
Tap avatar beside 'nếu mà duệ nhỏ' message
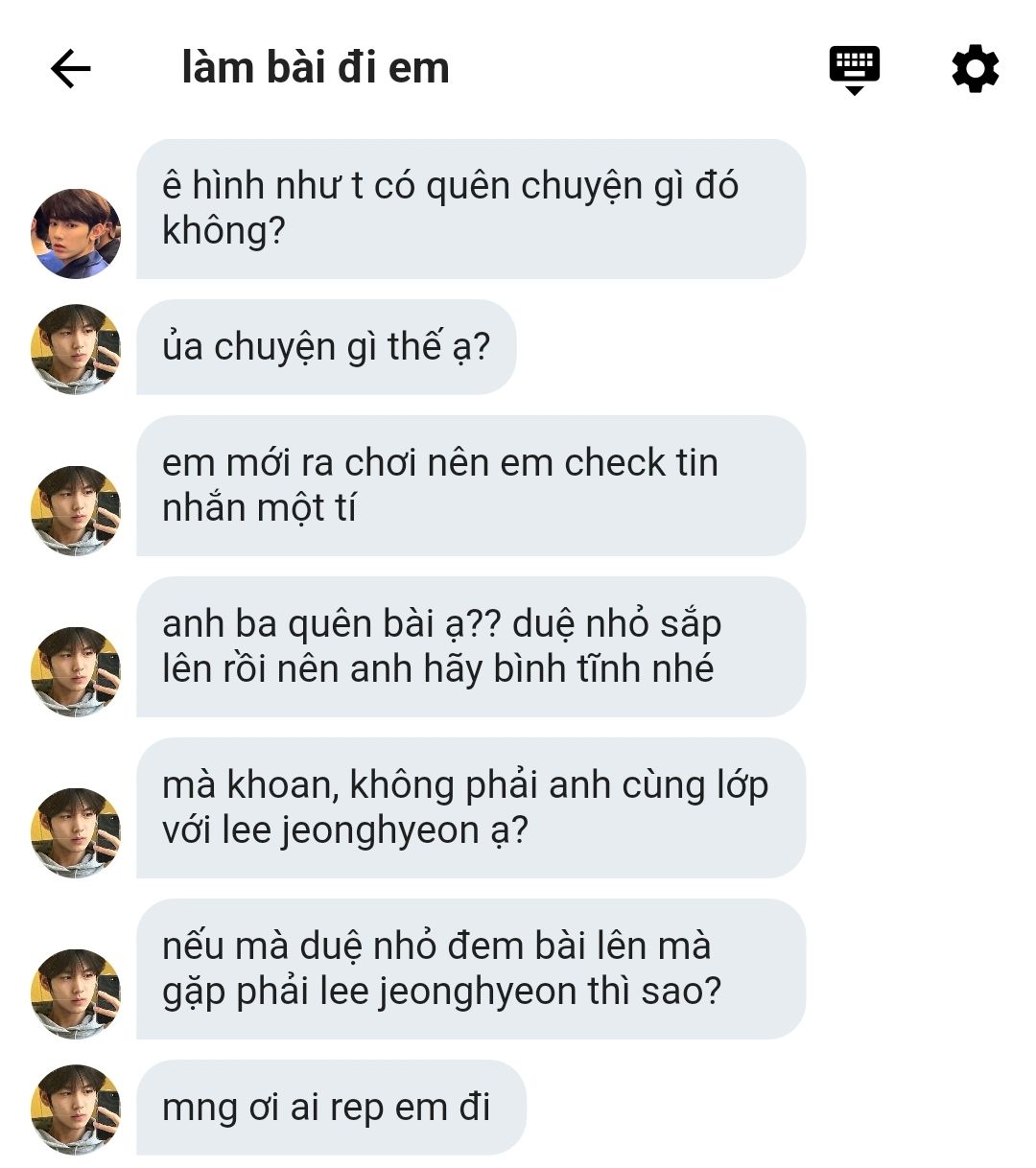coord(76,993)
